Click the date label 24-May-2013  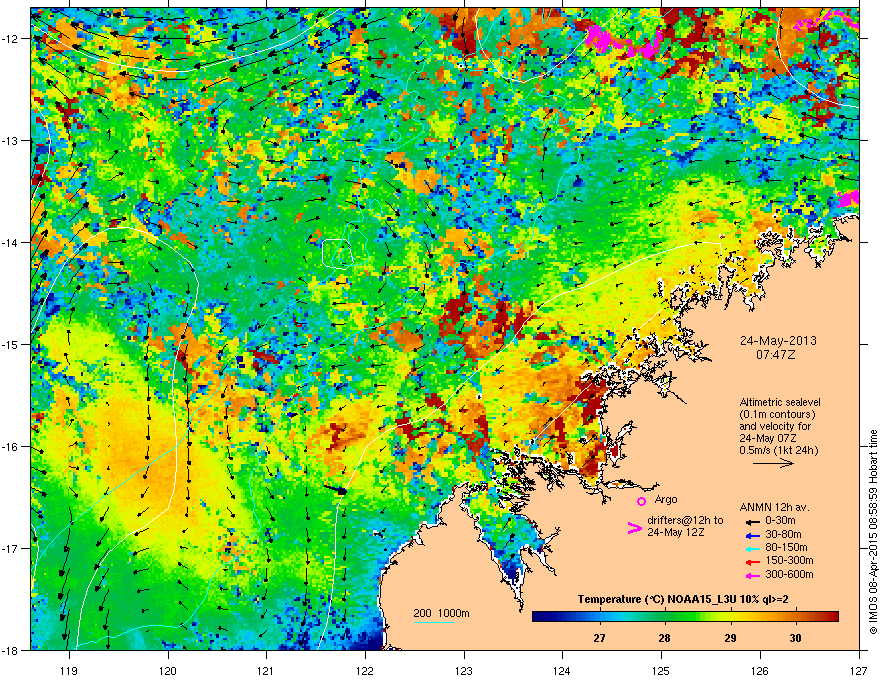click(x=778, y=341)
